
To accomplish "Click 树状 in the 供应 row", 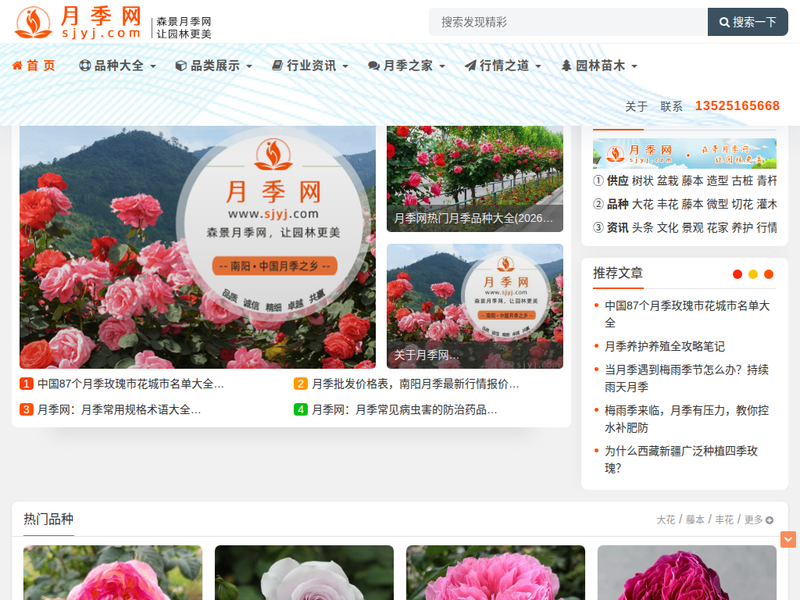I will (642, 181).
